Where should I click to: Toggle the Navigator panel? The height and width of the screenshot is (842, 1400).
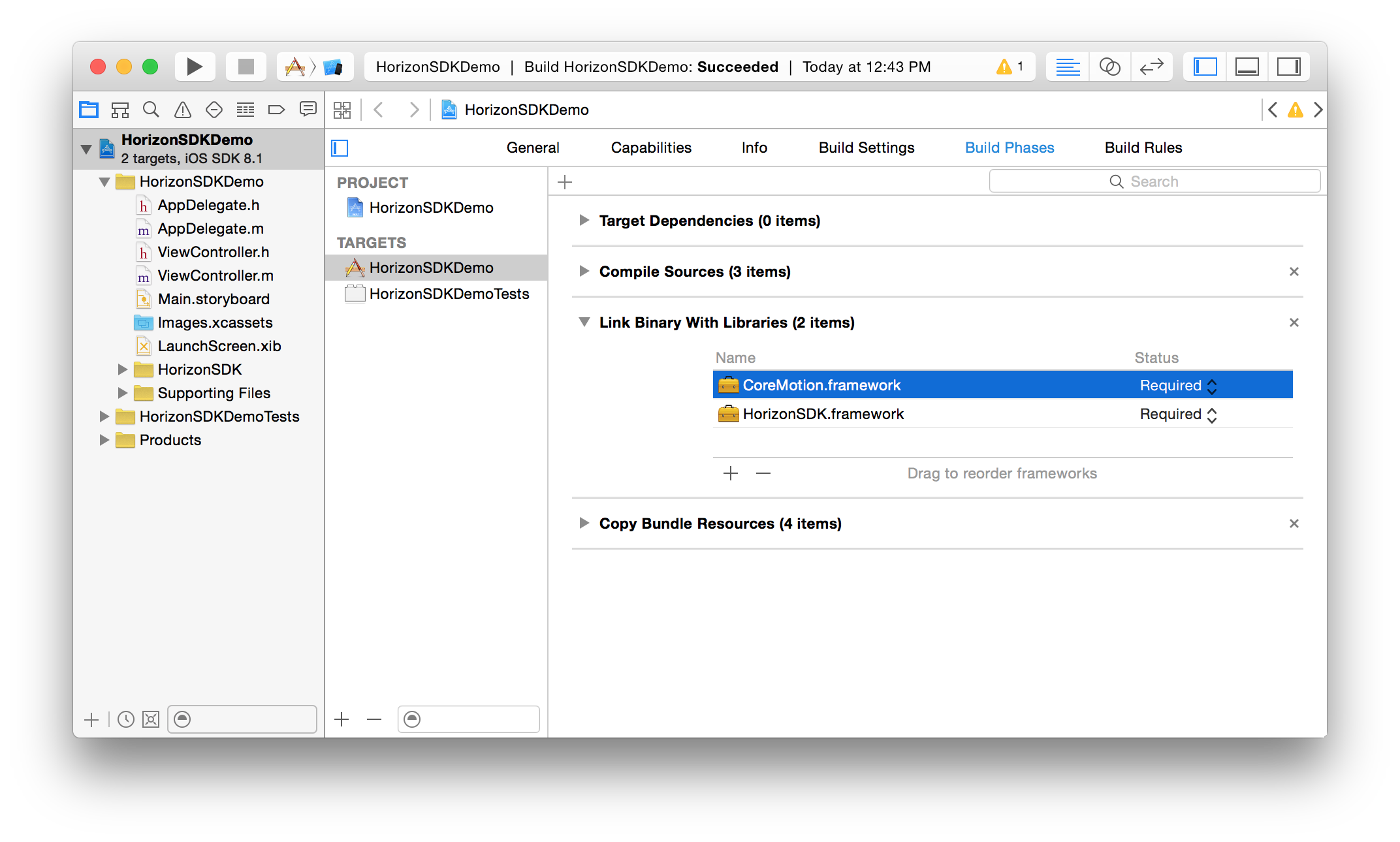(1205, 67)
